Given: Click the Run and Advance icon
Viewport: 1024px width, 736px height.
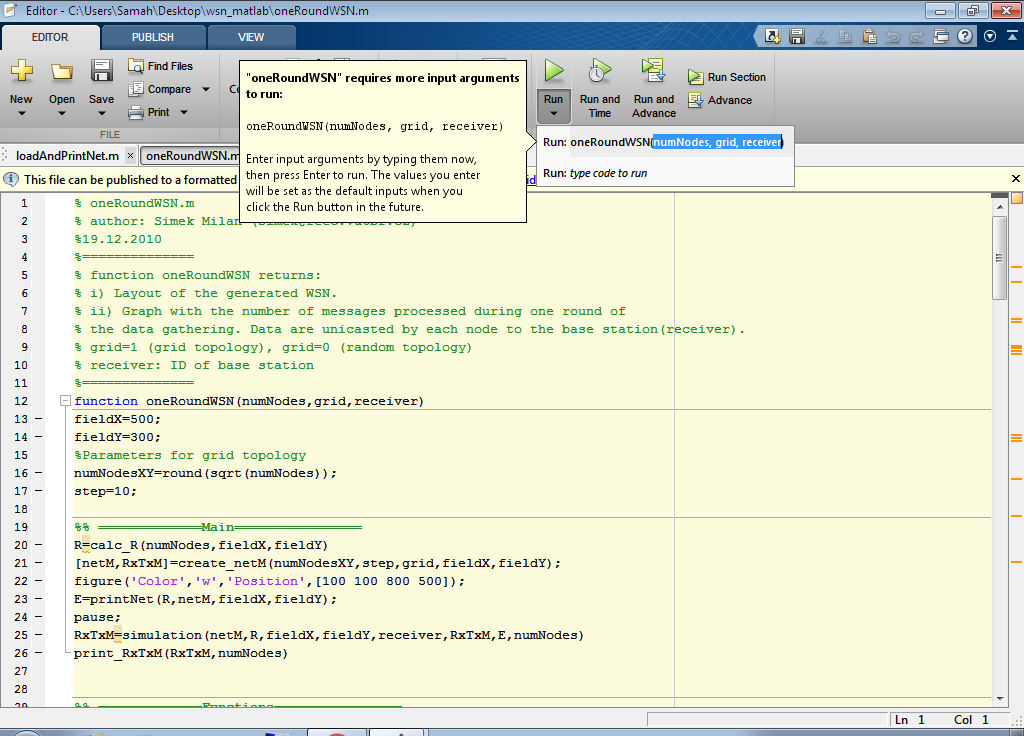Looking at the screenshot, I should (x=654, y=71).
